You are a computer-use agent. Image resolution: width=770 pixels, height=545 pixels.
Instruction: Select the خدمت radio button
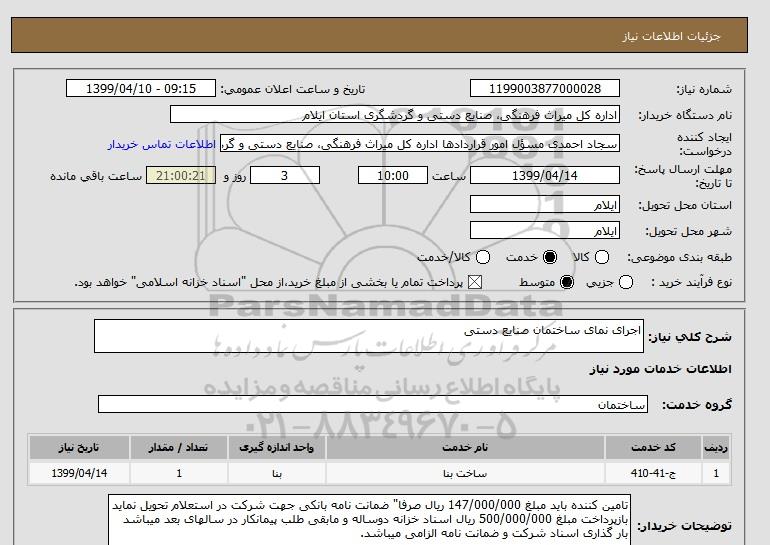(550, 257)
